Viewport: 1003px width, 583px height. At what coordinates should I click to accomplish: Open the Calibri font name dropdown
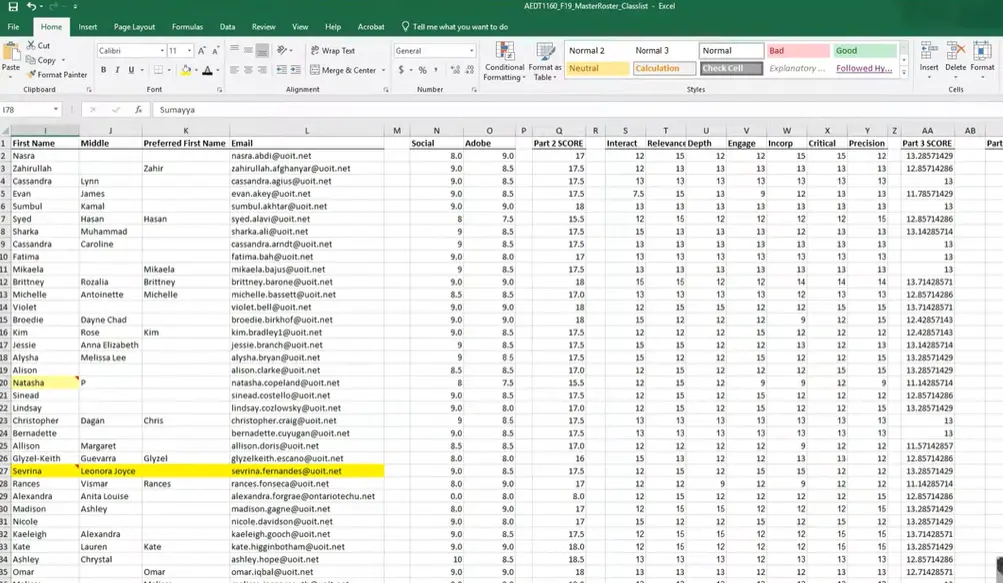[162, 51]
